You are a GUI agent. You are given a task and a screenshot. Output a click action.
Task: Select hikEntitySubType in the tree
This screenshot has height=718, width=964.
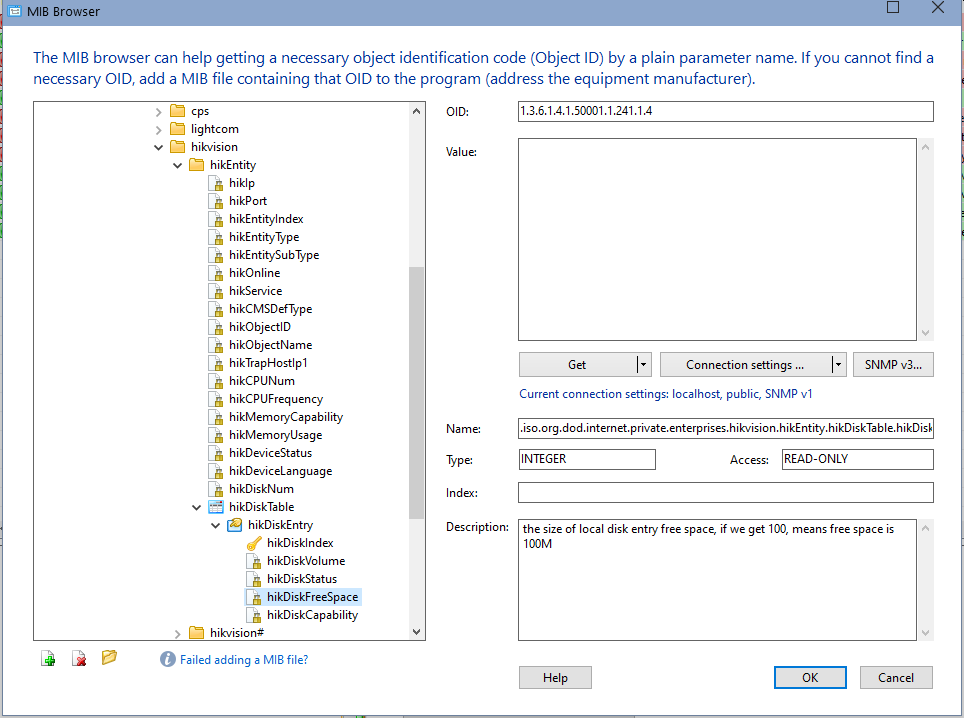[274, 254]
